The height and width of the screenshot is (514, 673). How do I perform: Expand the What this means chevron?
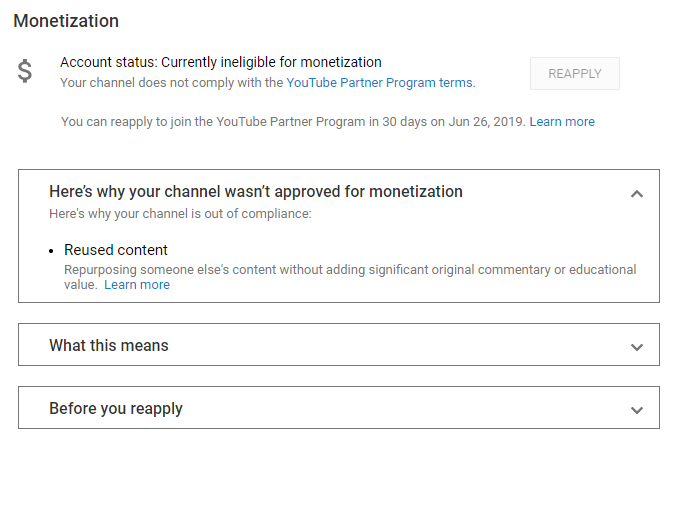(x=637, y=347)
